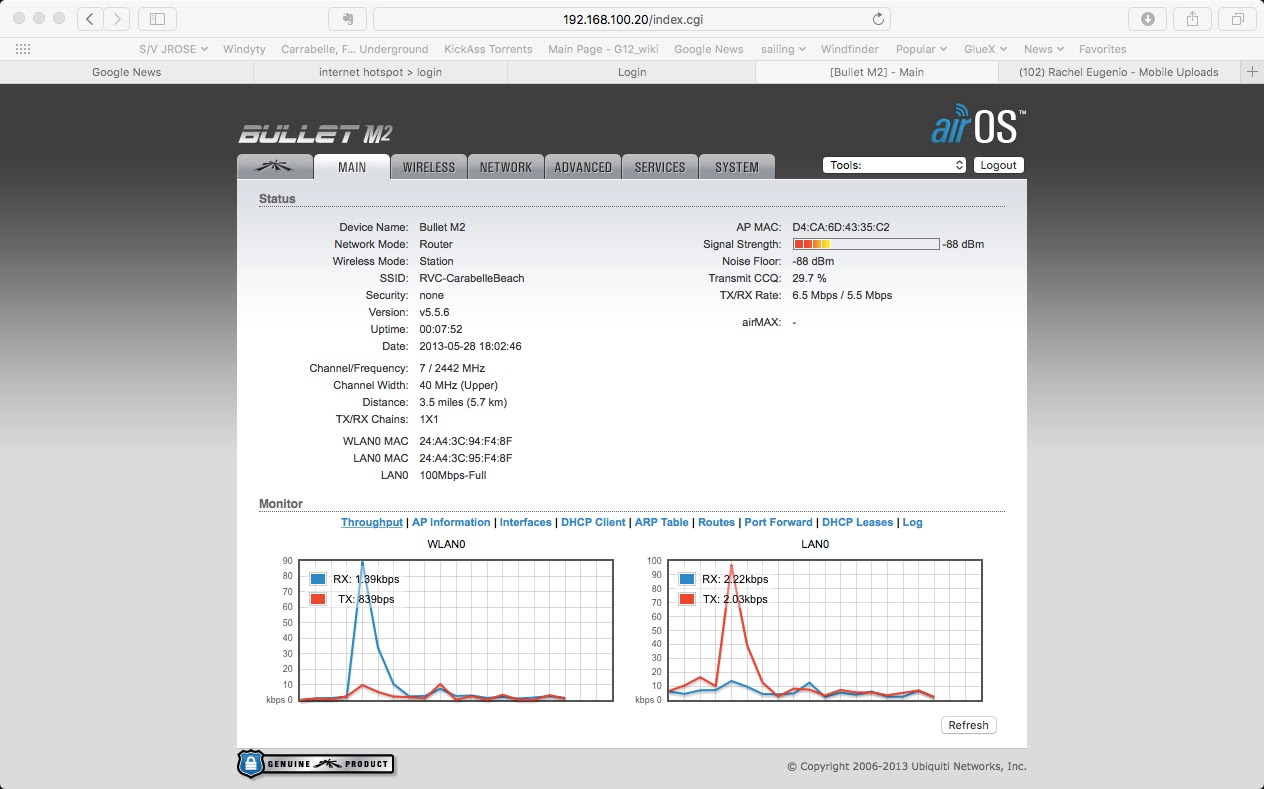1264x789 pixels.
Task: Open the DHCP Client monitor link
Action: 593,522
